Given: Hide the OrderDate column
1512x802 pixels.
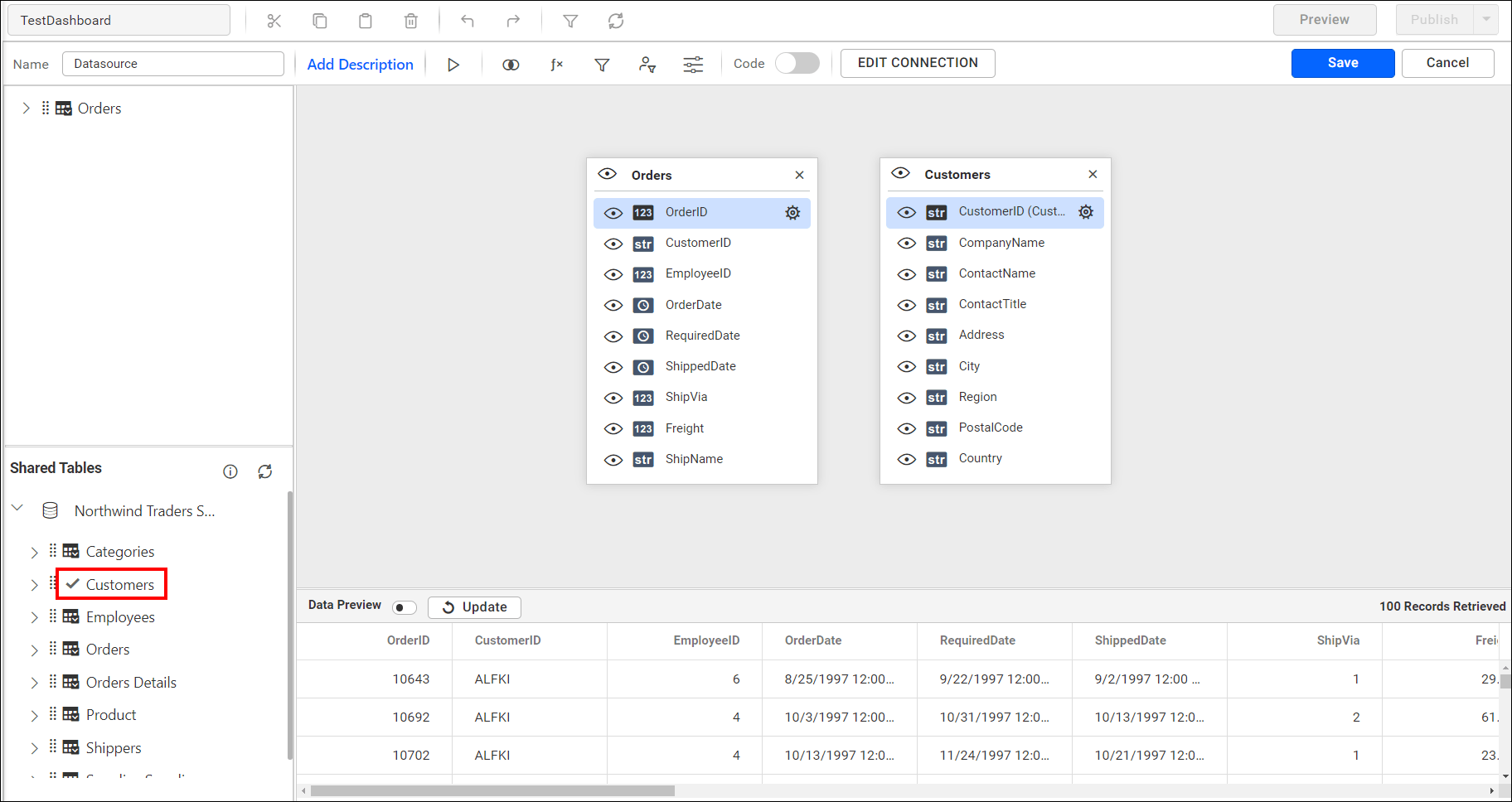Looking at the screenshot, I should coord(613,305).
